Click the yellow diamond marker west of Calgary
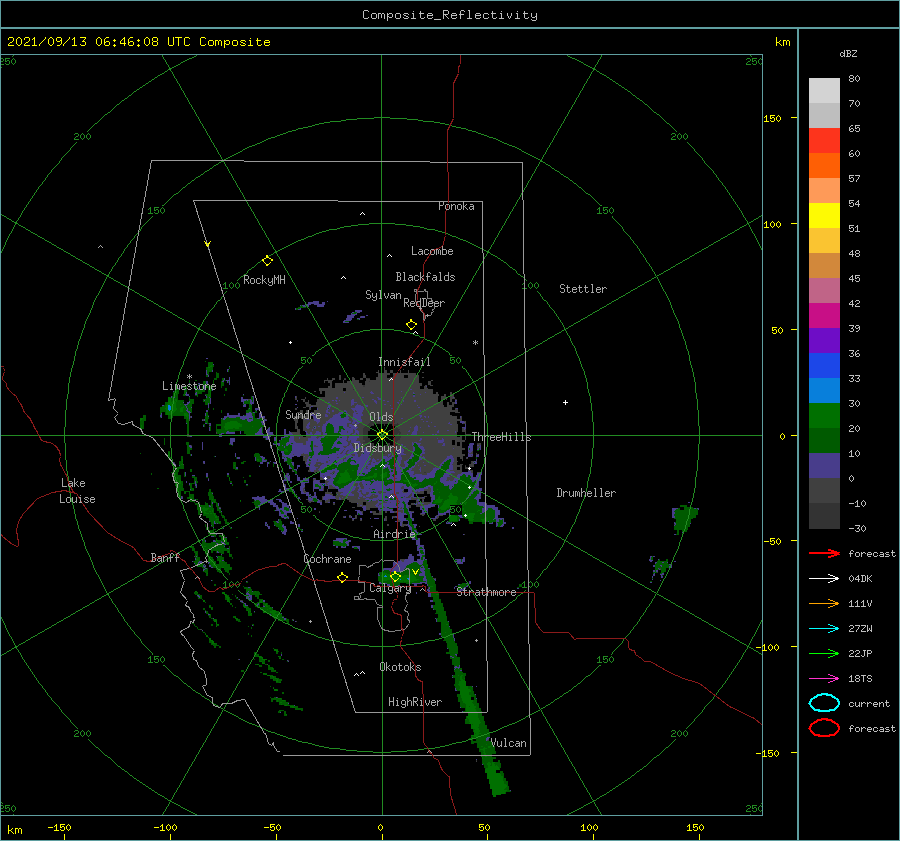 click(x=343, y=578)
